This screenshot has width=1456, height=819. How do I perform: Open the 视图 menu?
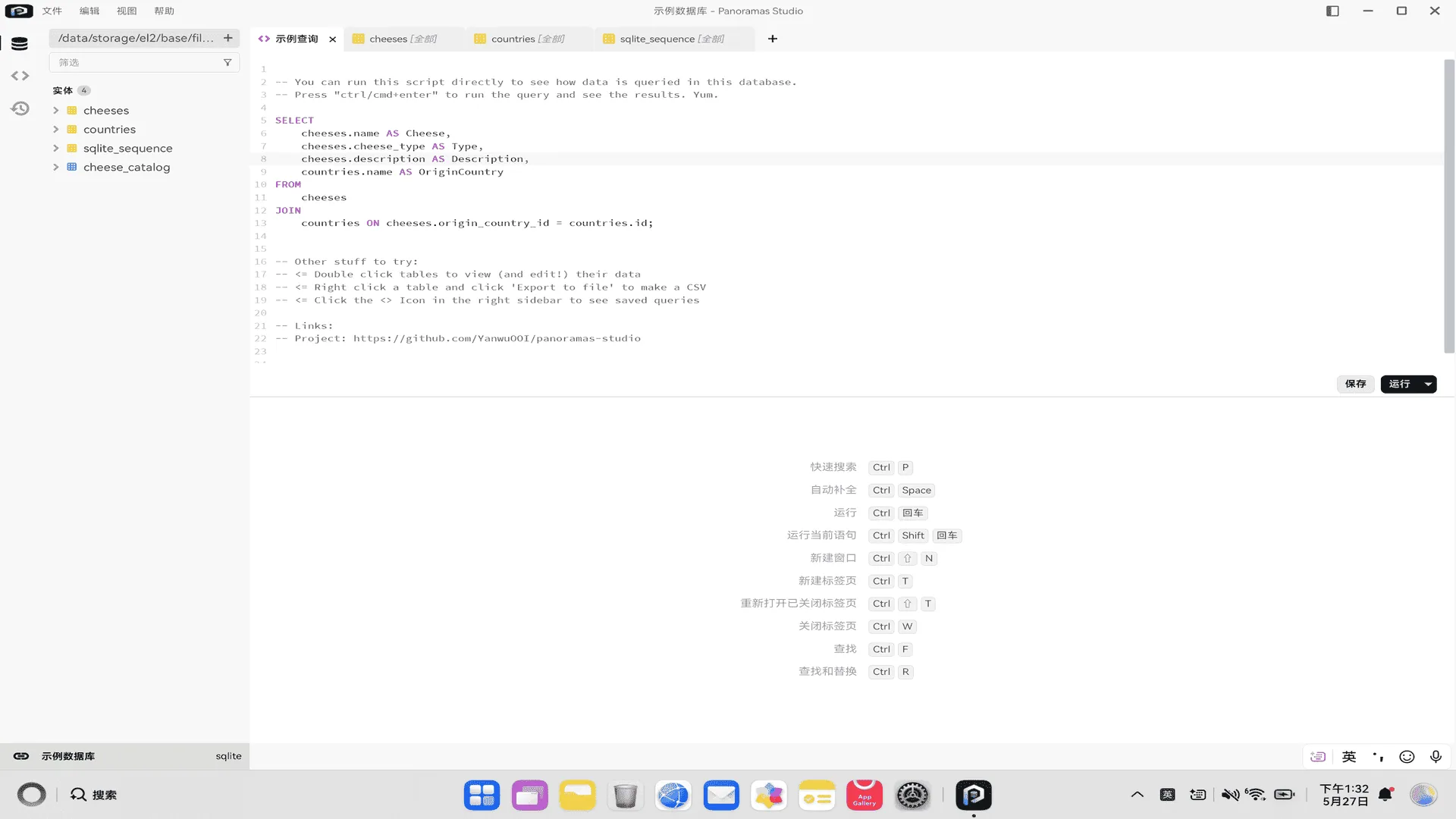pyautogui.click(x=127, y=11)
